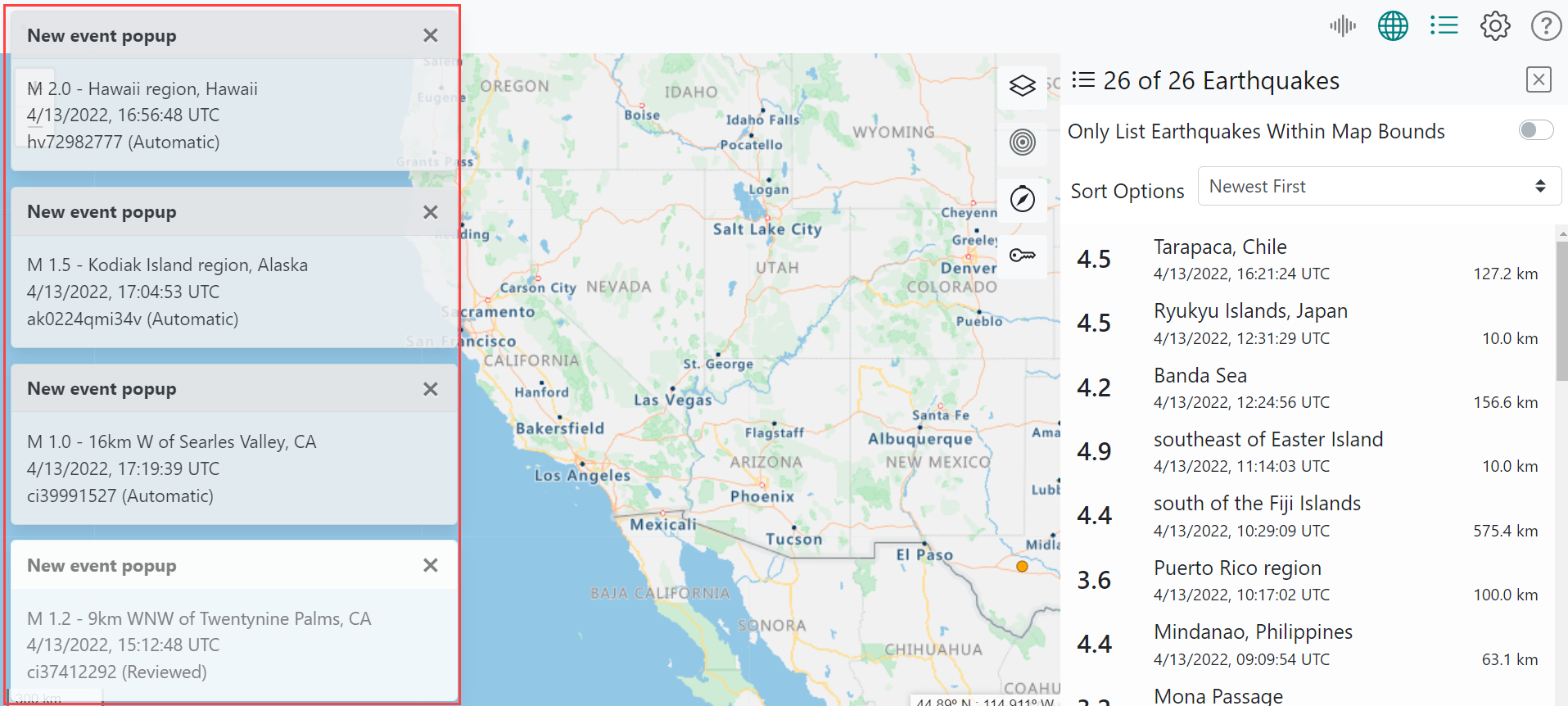
Task: Click Albuquerque label on map
Action: coord(920,439)
